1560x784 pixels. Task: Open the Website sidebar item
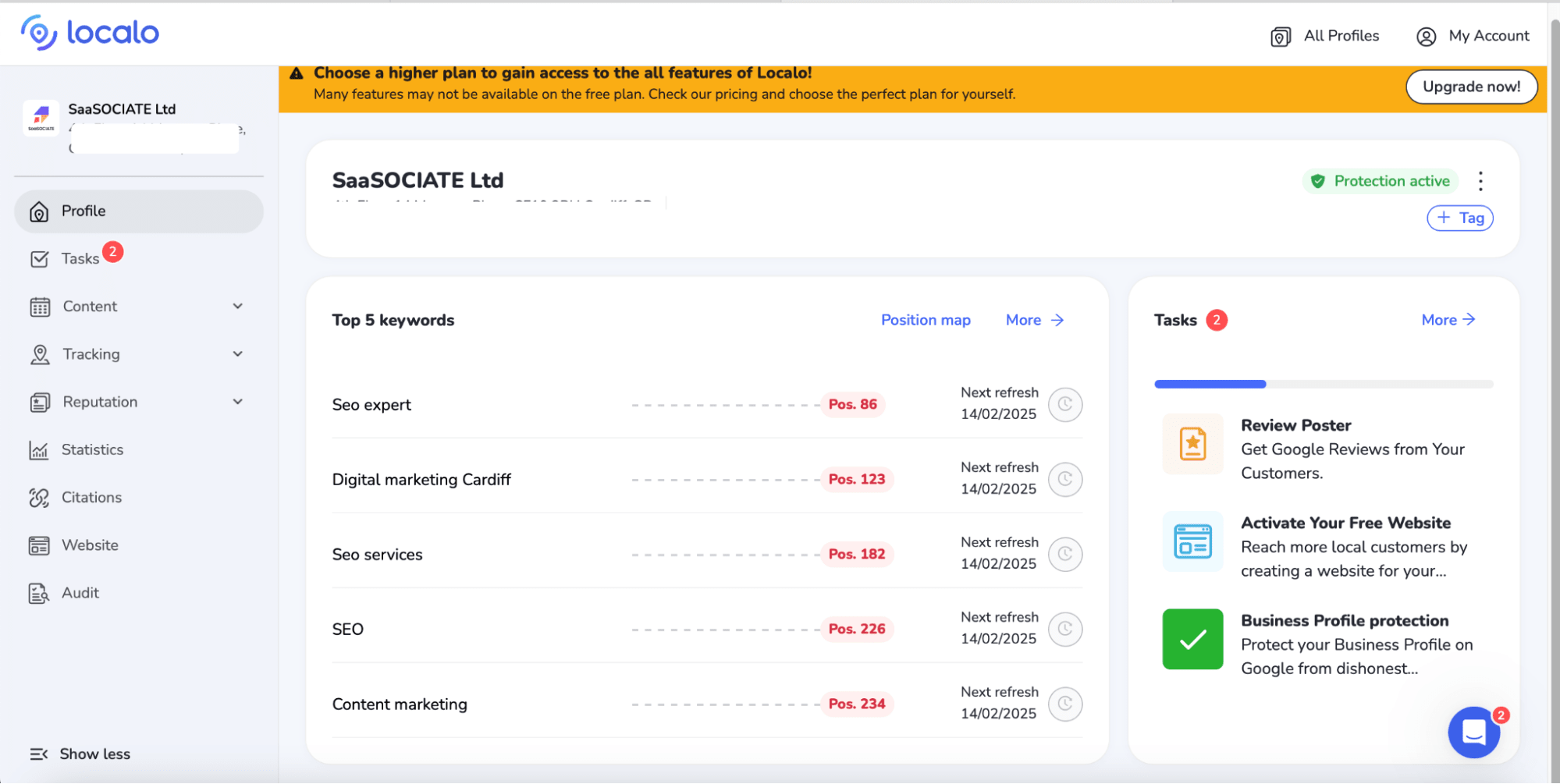click(139, 545)
